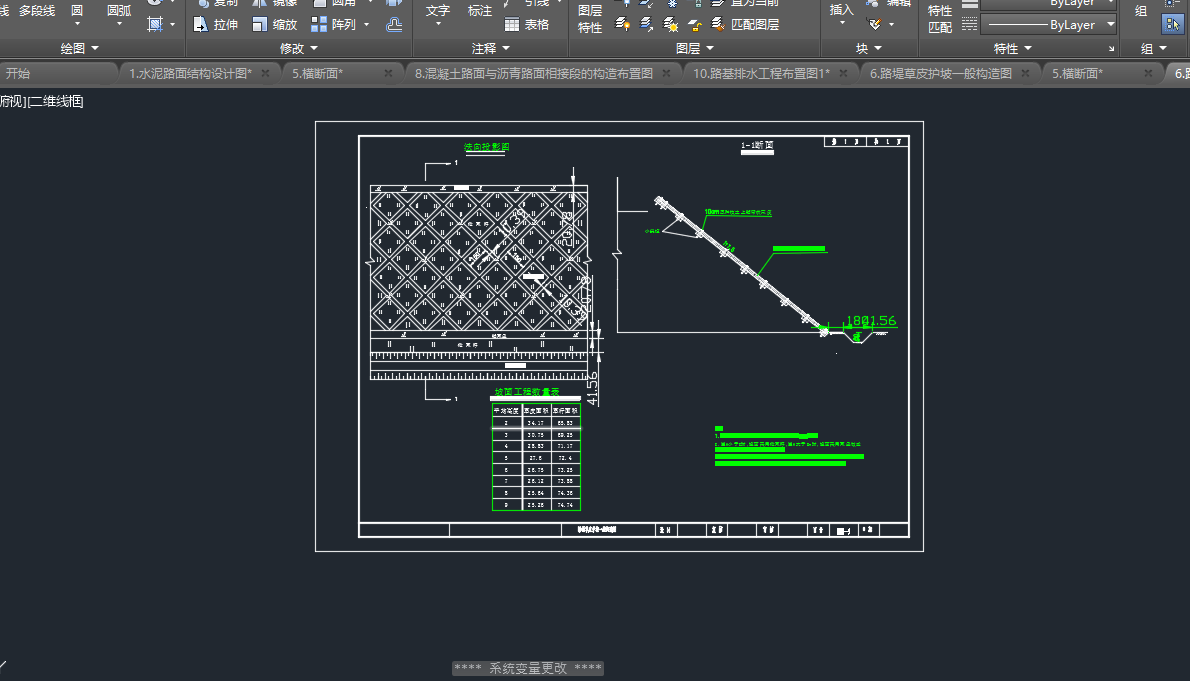
Task: Switch to the 1.水泥路面结构设计图 tab
Action: coord(190,73)
